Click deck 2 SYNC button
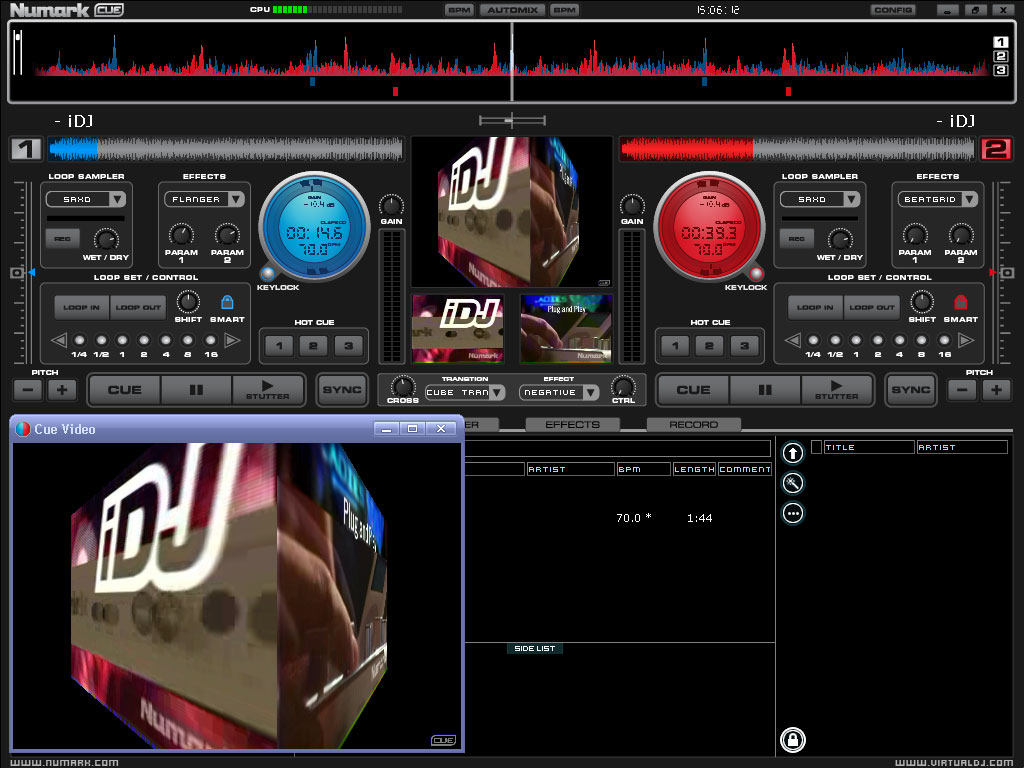 [911, 390]
